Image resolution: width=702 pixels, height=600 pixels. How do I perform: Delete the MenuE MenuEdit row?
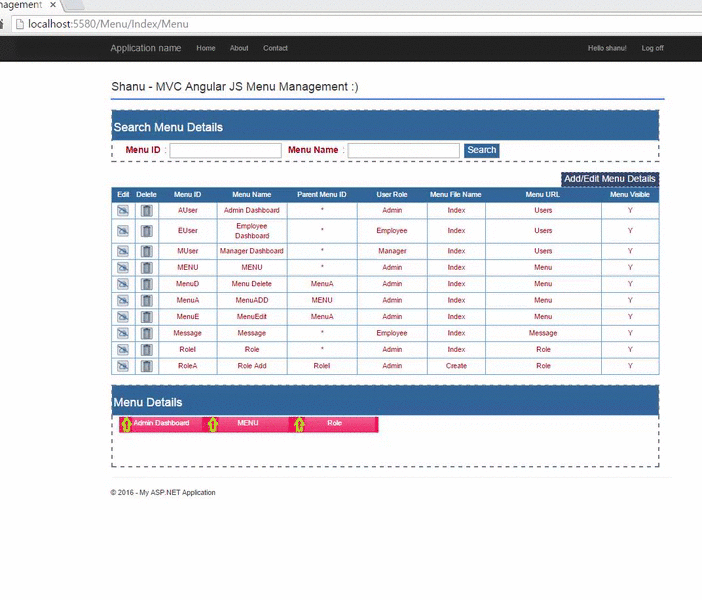[146, 317]
